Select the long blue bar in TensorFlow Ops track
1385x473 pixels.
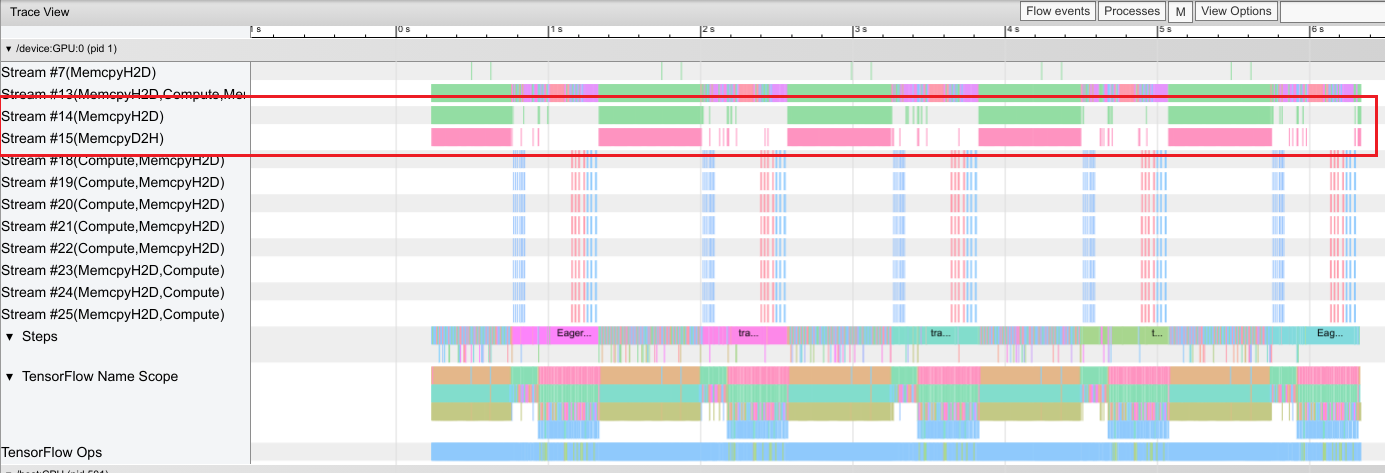896,452
